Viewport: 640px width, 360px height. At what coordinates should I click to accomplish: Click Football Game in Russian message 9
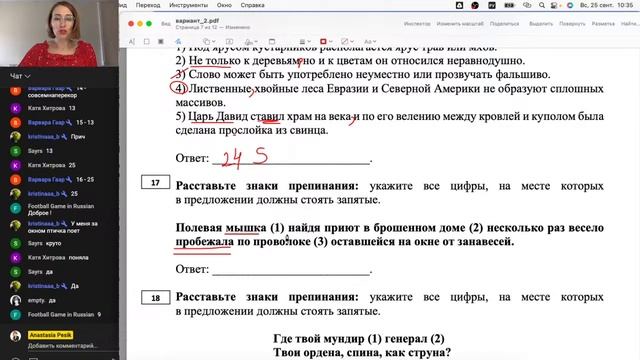tap(64, 315)
